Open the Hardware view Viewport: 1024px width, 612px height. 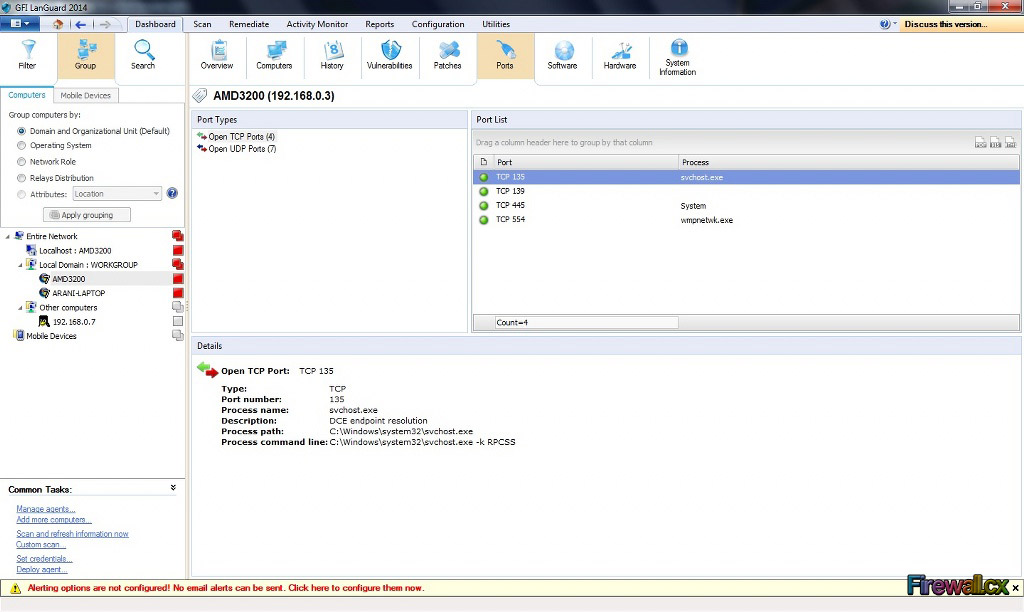[x=620, y=55]
